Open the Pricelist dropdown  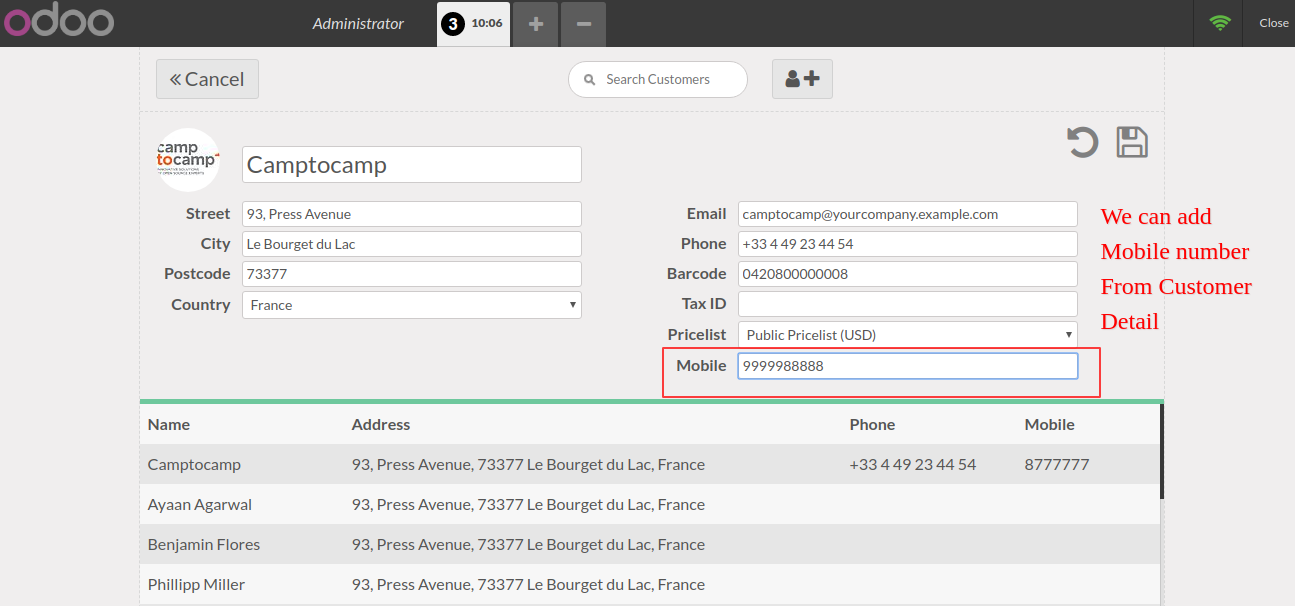point(908,335)
